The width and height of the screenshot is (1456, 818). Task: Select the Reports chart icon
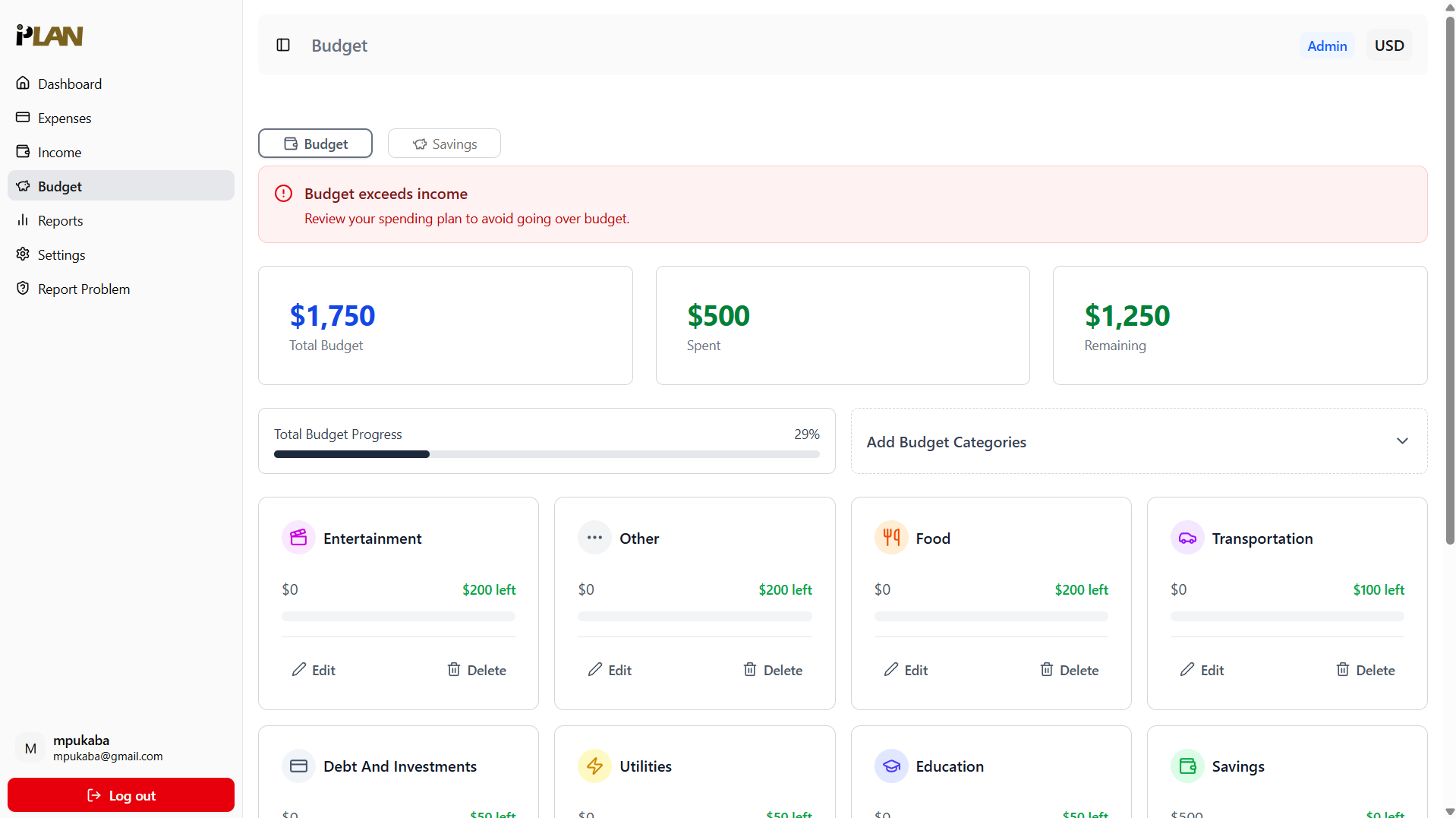23,220
